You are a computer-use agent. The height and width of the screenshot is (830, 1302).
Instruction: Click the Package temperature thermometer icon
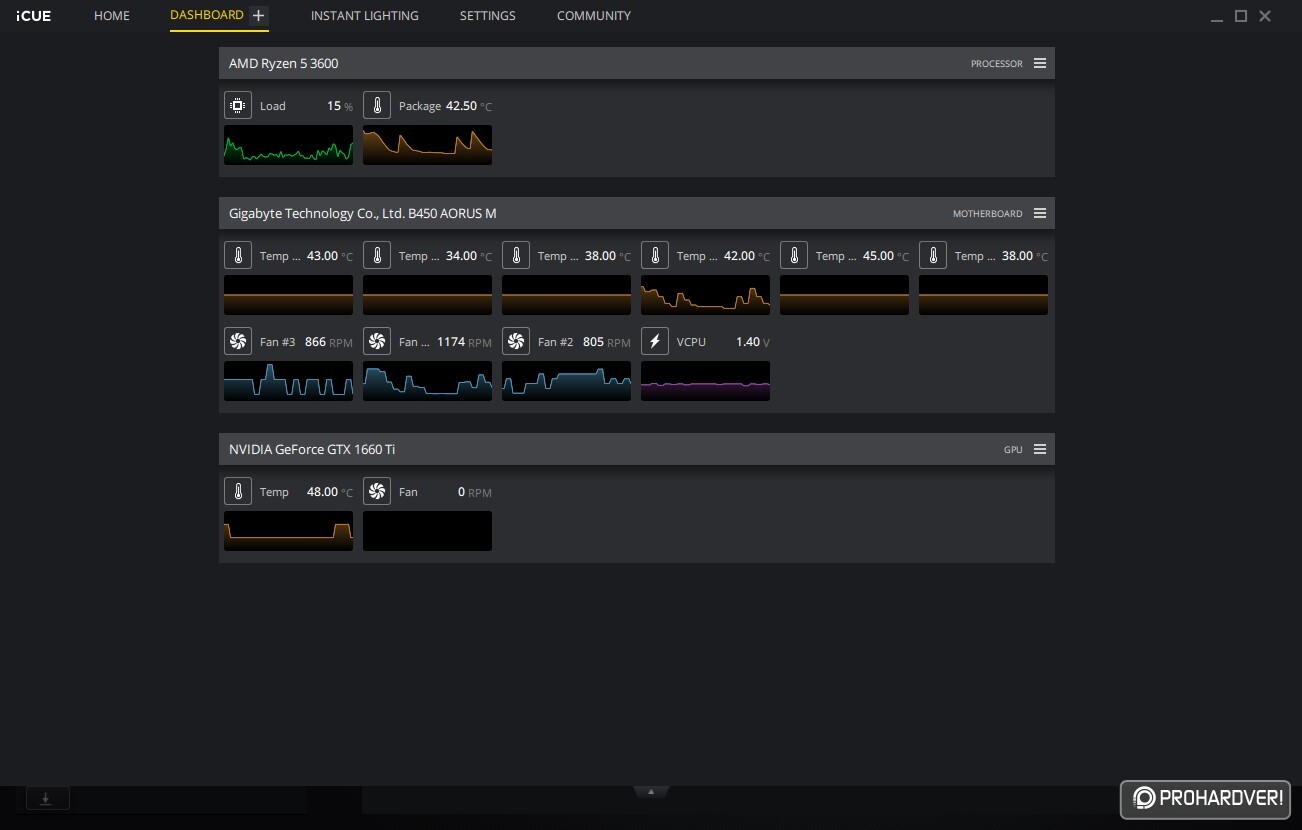(377, 105)
